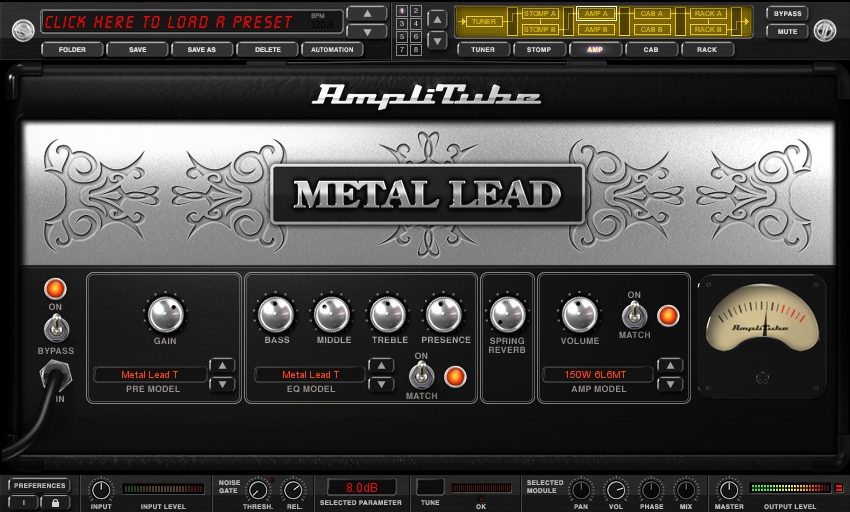Open the AUTOMATION settings button
The image size is (850, 512).
[x=332, y=49]
